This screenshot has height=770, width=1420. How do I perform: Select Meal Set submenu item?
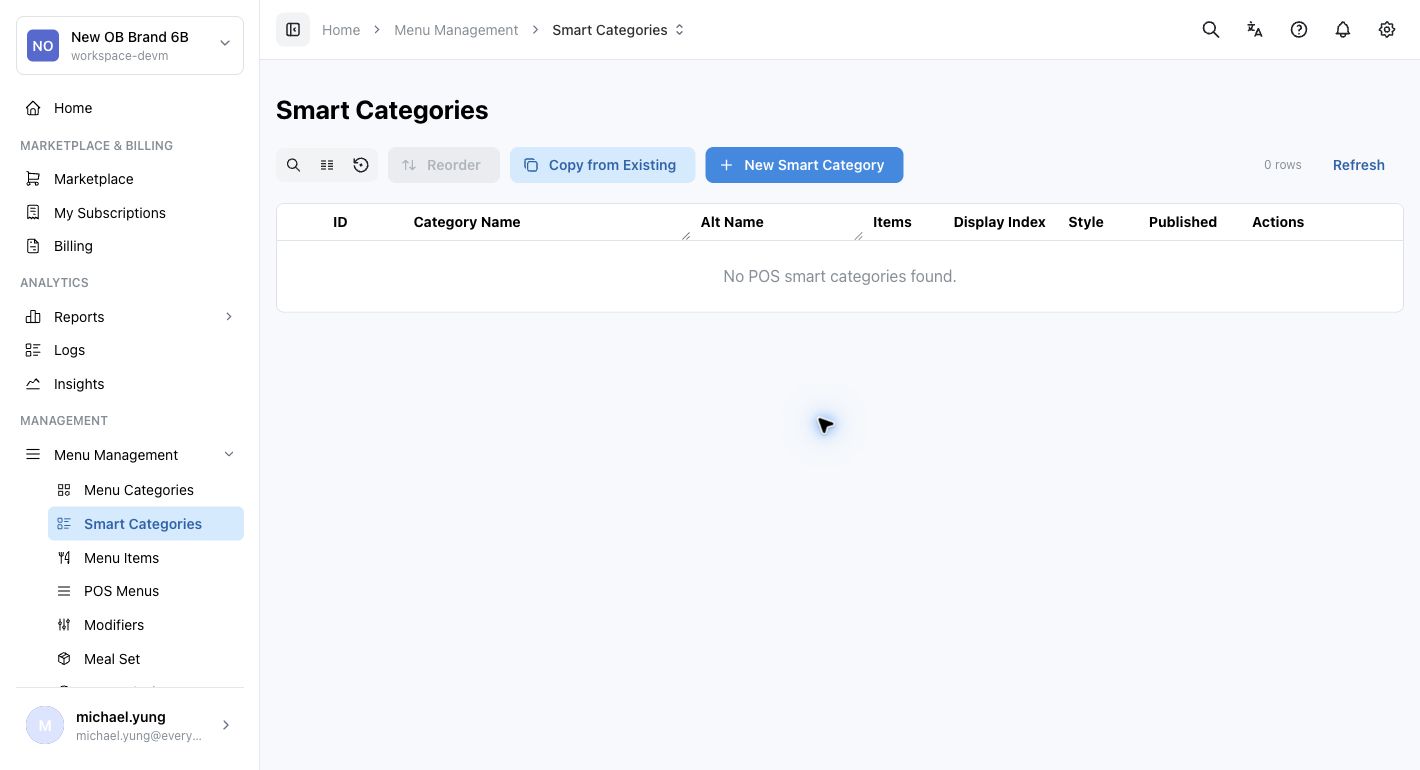(x=146, y=659)
